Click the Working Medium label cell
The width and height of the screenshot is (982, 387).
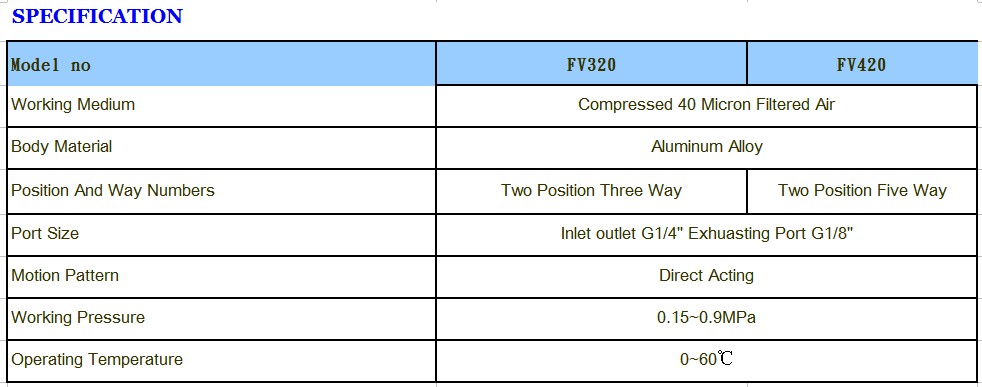tap(221, 105)
